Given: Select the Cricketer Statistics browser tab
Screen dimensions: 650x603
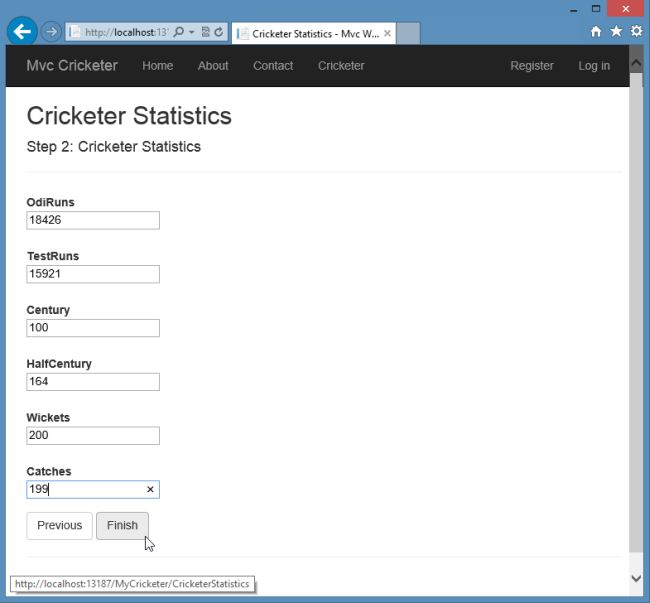Looking at the screenshot, I should 314,34.
